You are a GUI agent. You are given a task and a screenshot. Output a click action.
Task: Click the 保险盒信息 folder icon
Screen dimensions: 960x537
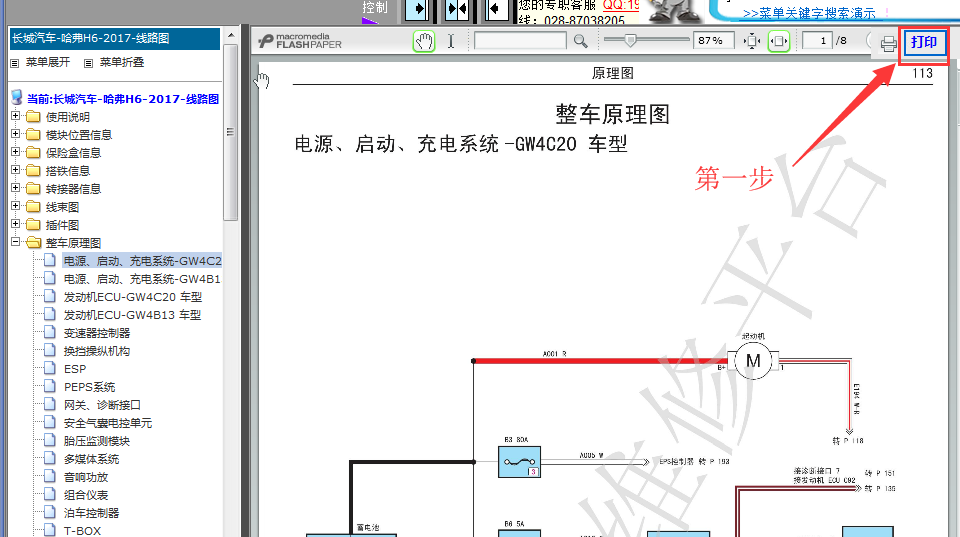34,152
